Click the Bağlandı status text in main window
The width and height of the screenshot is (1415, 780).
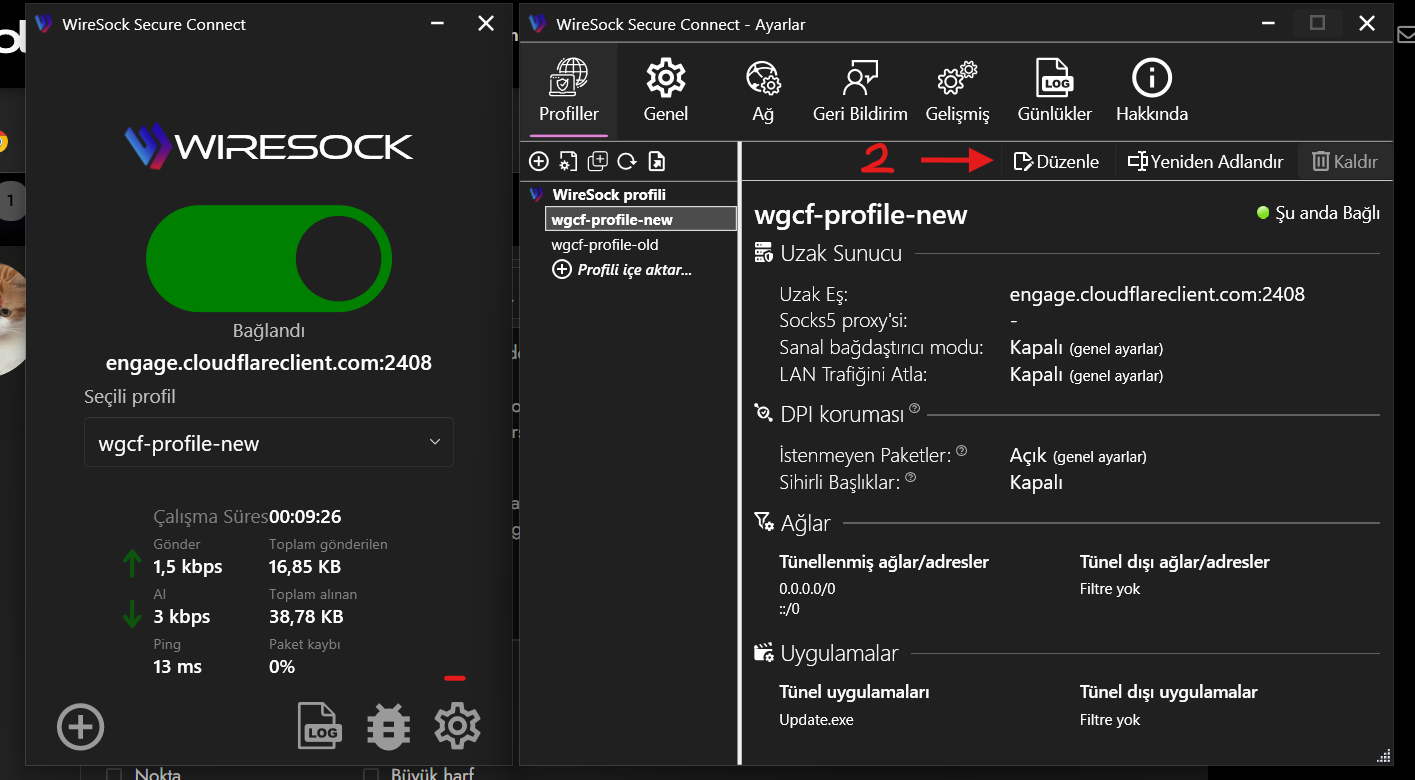tap(269, 330)
